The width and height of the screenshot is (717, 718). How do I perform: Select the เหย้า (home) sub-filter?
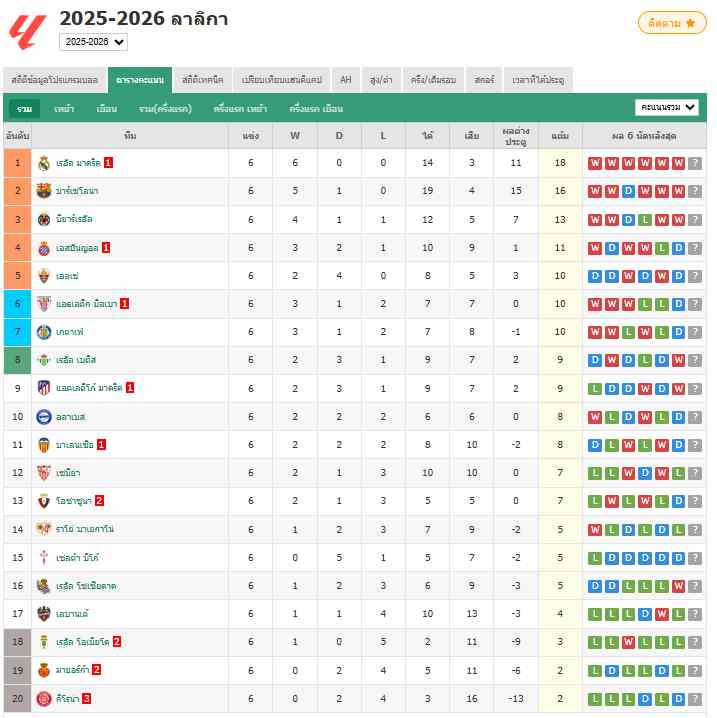pyautogui.click(x=64, y=108)
